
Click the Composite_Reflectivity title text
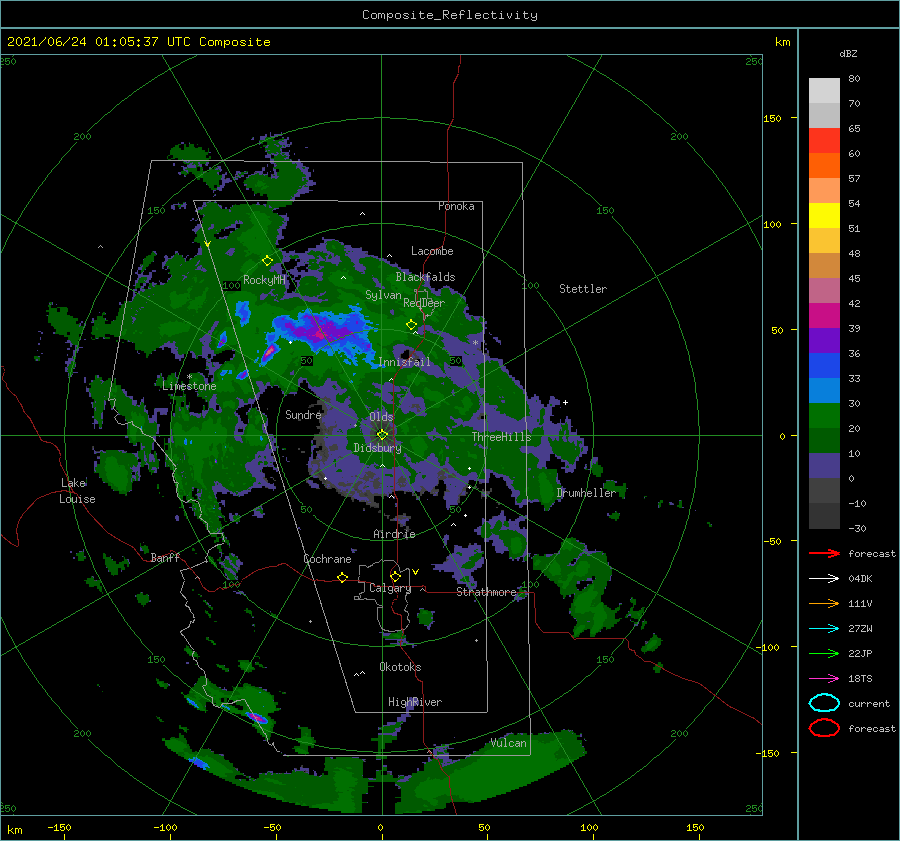[450, 15]
